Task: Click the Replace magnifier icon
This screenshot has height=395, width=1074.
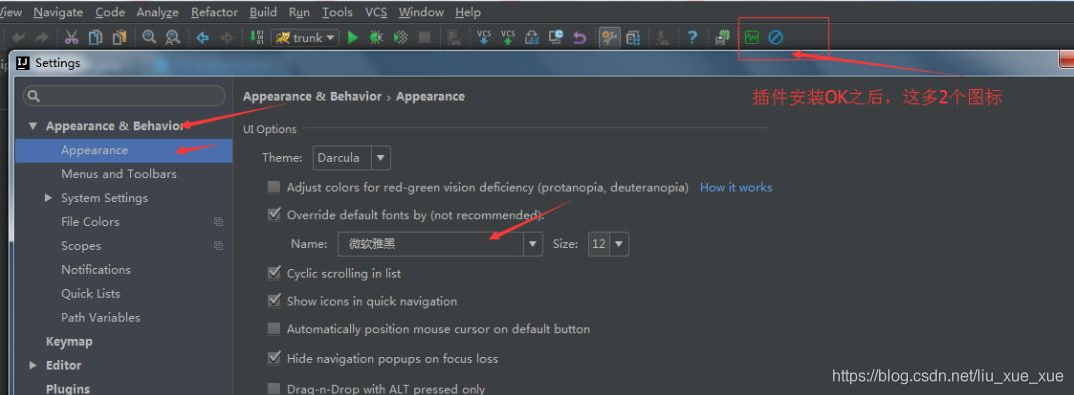Action: click(x=173, y=38)
